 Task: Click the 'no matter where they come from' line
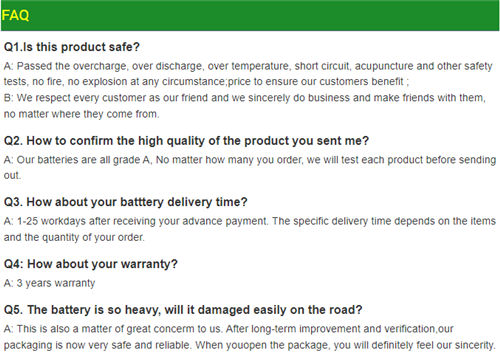click(82, 114)
